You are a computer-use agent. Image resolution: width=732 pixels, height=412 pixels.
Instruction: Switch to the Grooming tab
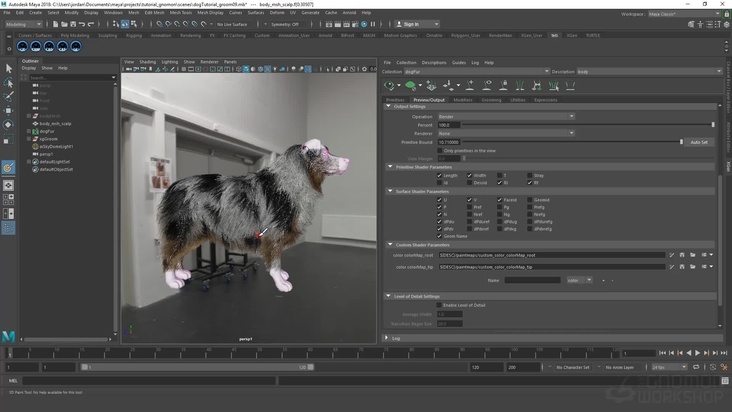491,100
